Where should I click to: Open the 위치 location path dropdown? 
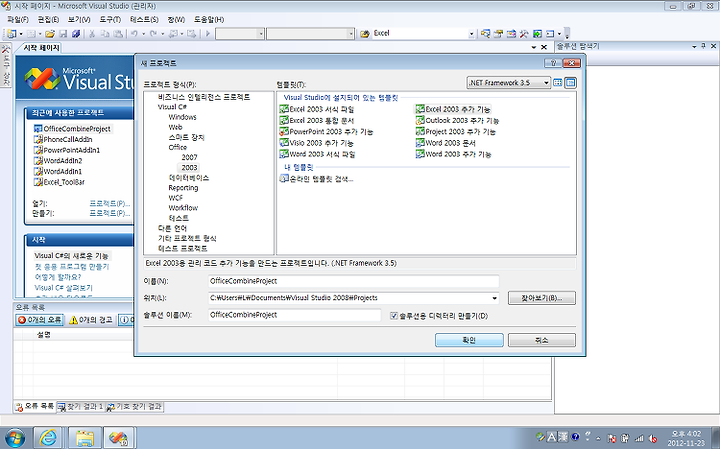coord(494,298)
